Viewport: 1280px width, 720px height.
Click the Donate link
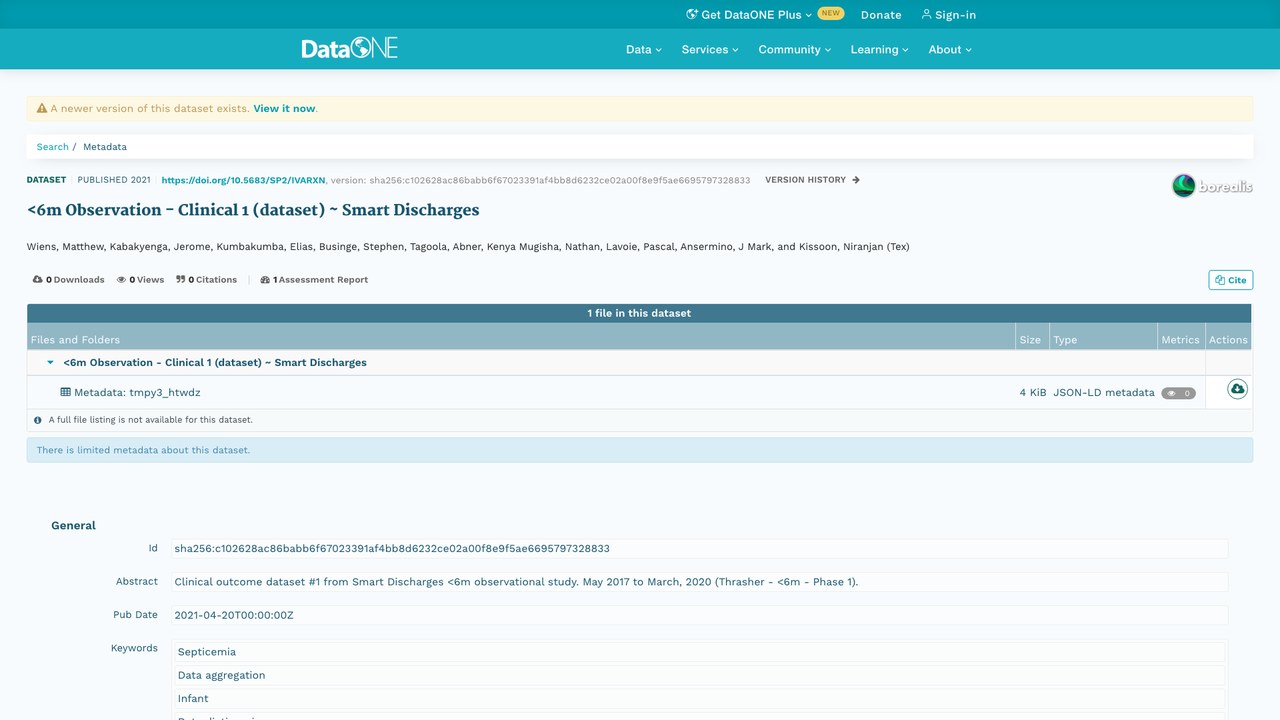[881, 15]
